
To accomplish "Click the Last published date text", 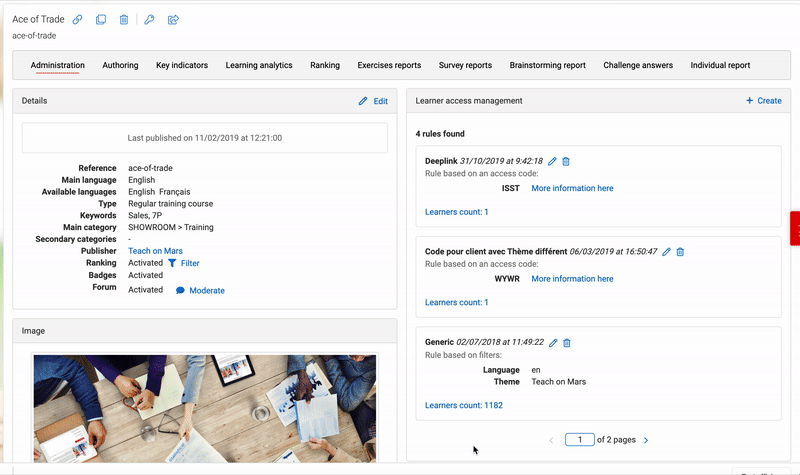I will click(205, 138).
